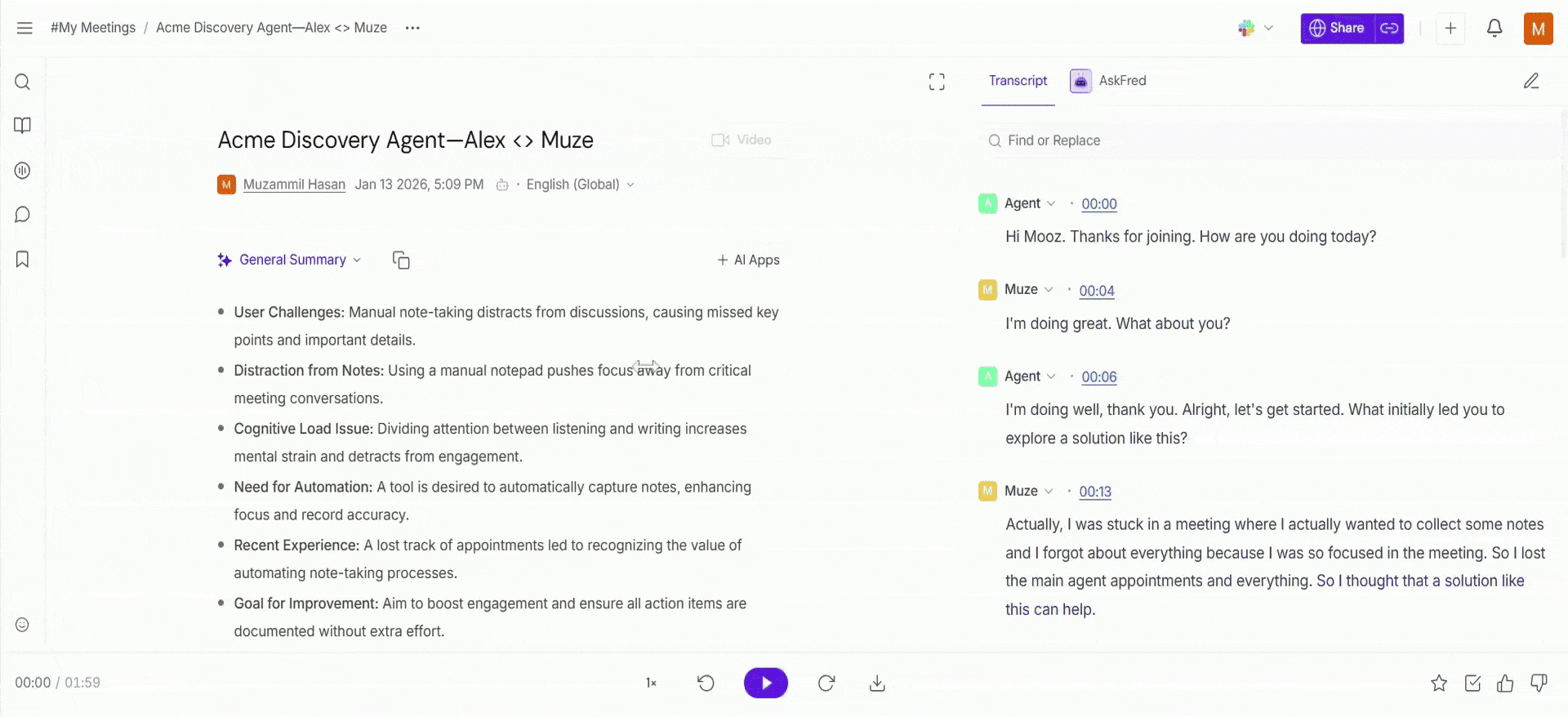Go to #My Meetings breadcrumb

click(x=93, y=28)
